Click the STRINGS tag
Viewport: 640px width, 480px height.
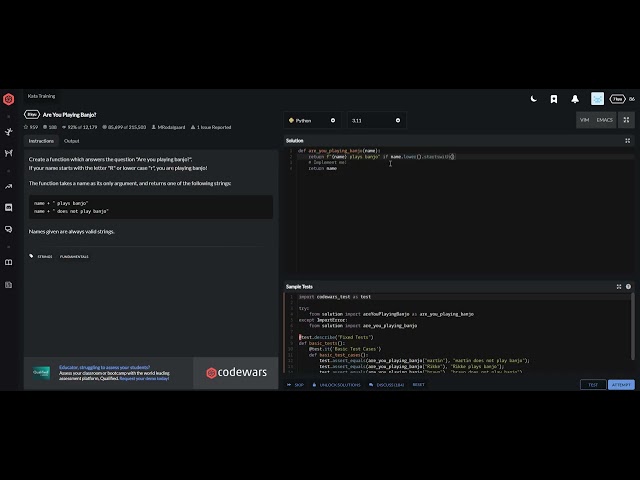coord(45,257)
